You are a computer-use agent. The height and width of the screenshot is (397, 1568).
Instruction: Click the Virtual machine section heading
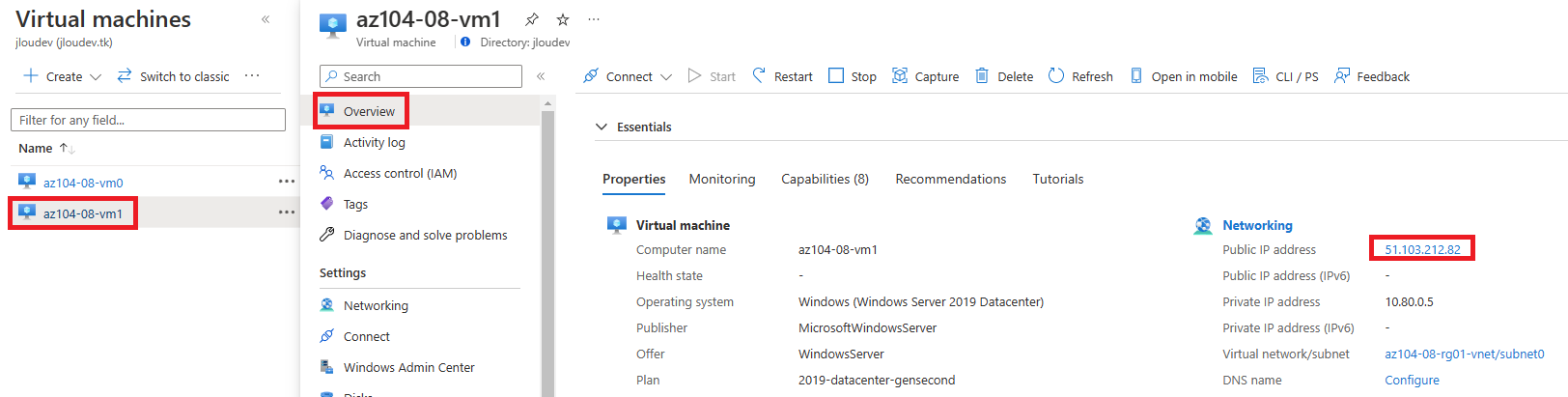683,225
